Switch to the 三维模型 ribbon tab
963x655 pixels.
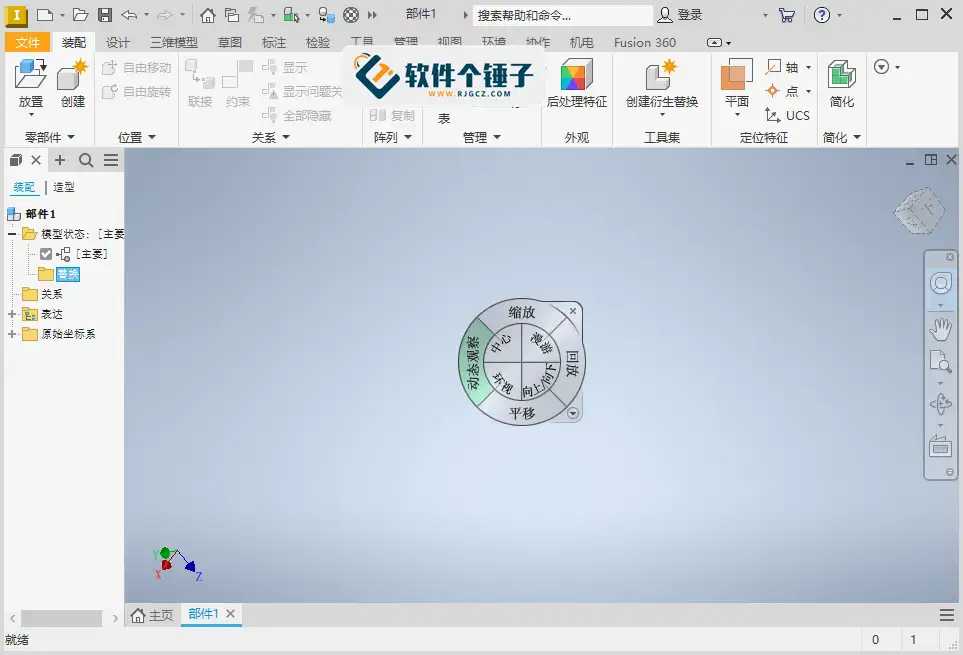(172, 42)
